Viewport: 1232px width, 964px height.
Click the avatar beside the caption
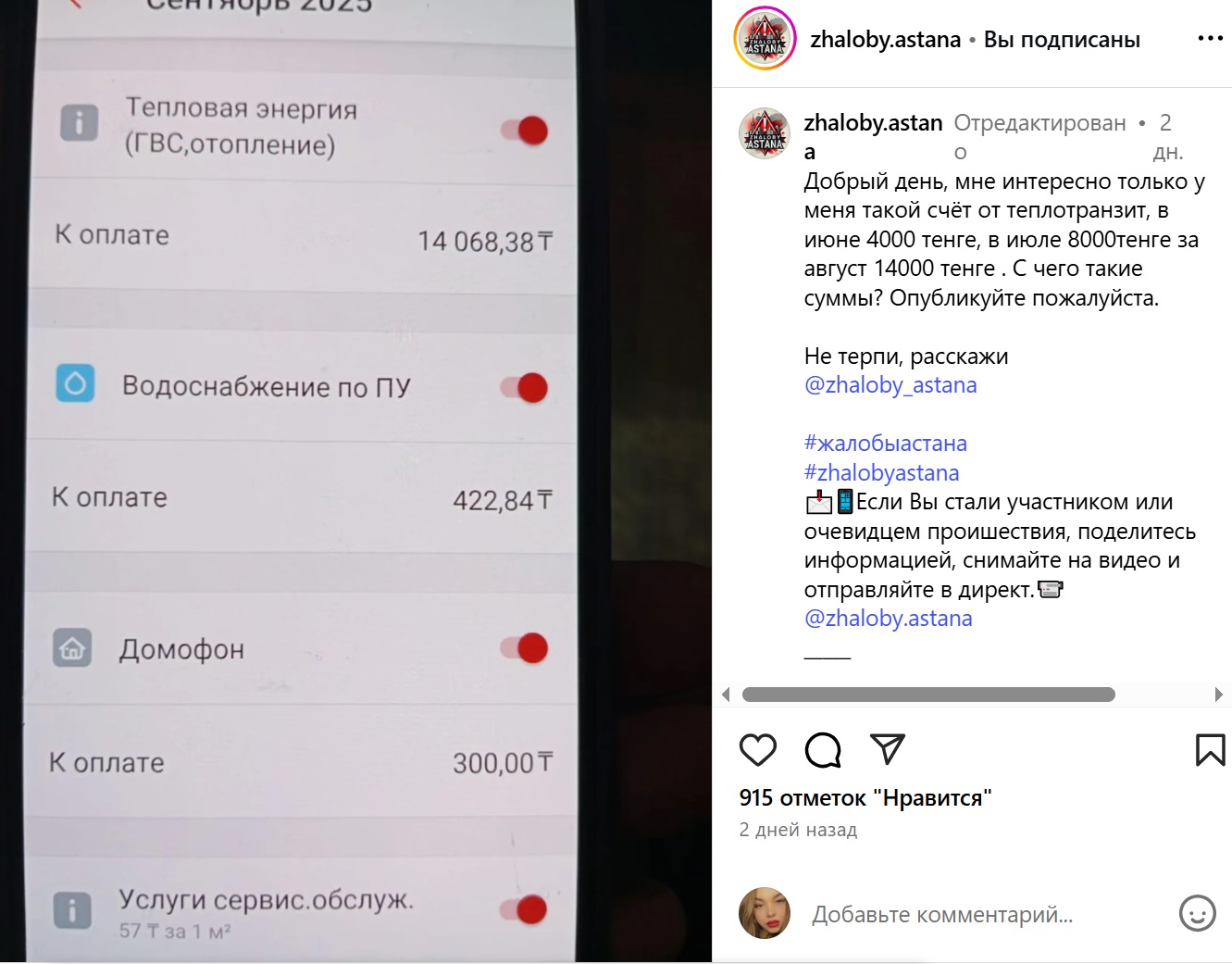(765, 133)
